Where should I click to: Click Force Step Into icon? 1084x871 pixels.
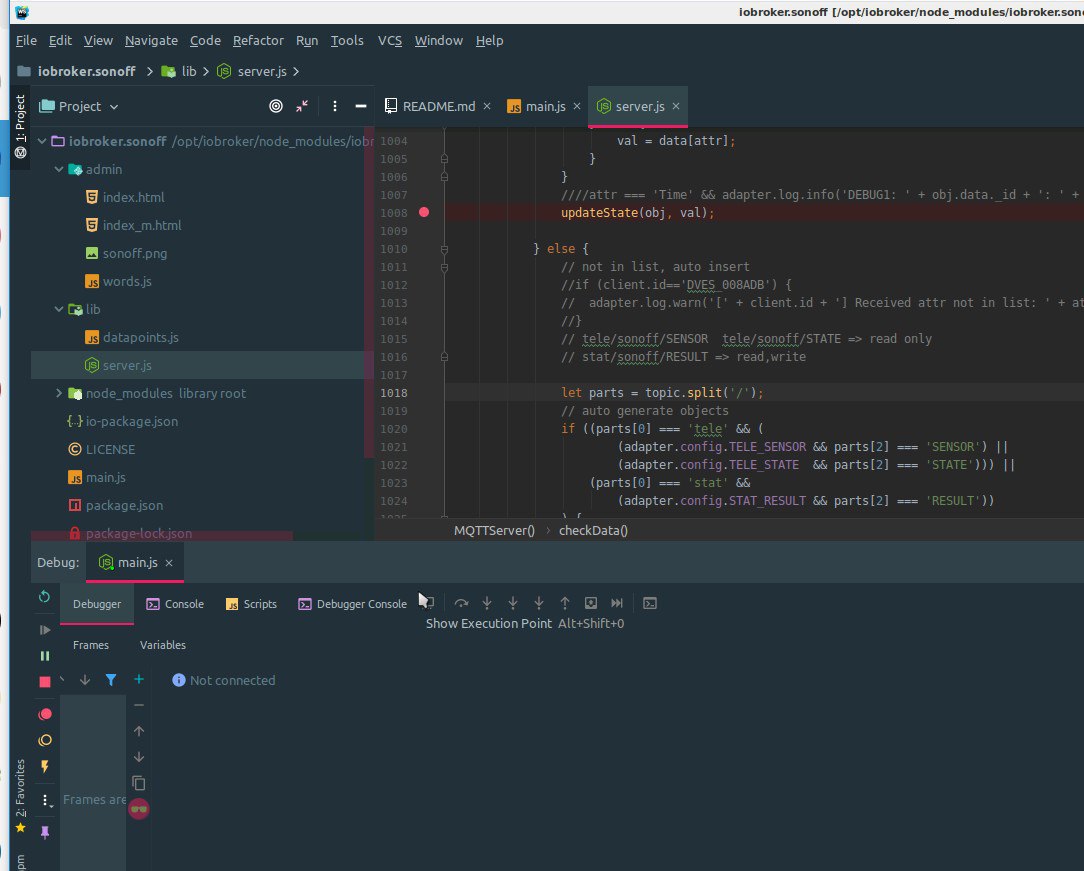tap(513, 603)
